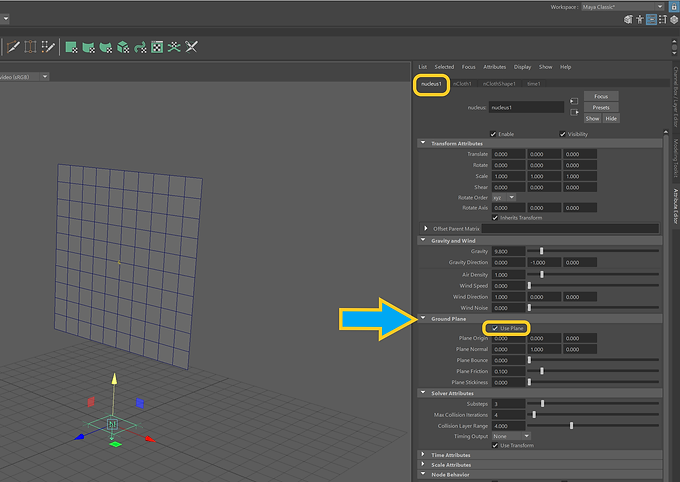This screenshot has width=680, height=482.
Task: Select the 3D Grab UV tool icon
Action: (x=174, y=47)
